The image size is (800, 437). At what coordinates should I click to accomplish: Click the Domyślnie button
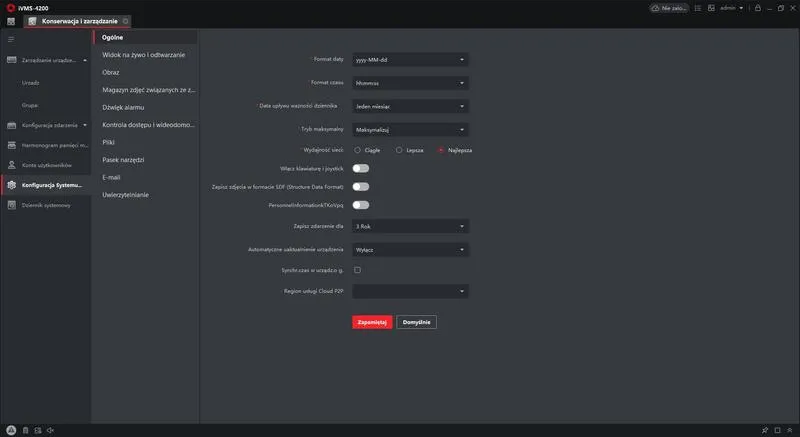coord(416,323)
